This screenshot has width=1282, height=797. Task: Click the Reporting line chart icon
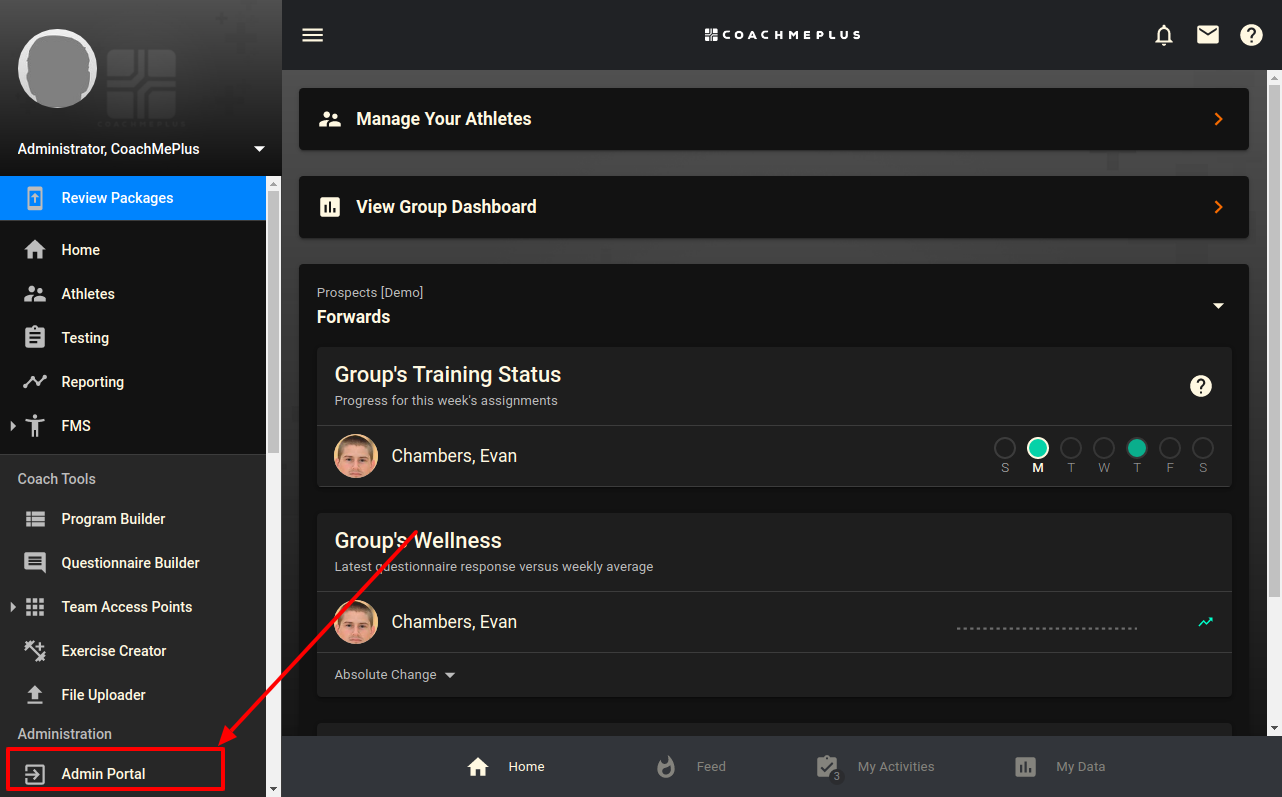click(x=35, y=382)
